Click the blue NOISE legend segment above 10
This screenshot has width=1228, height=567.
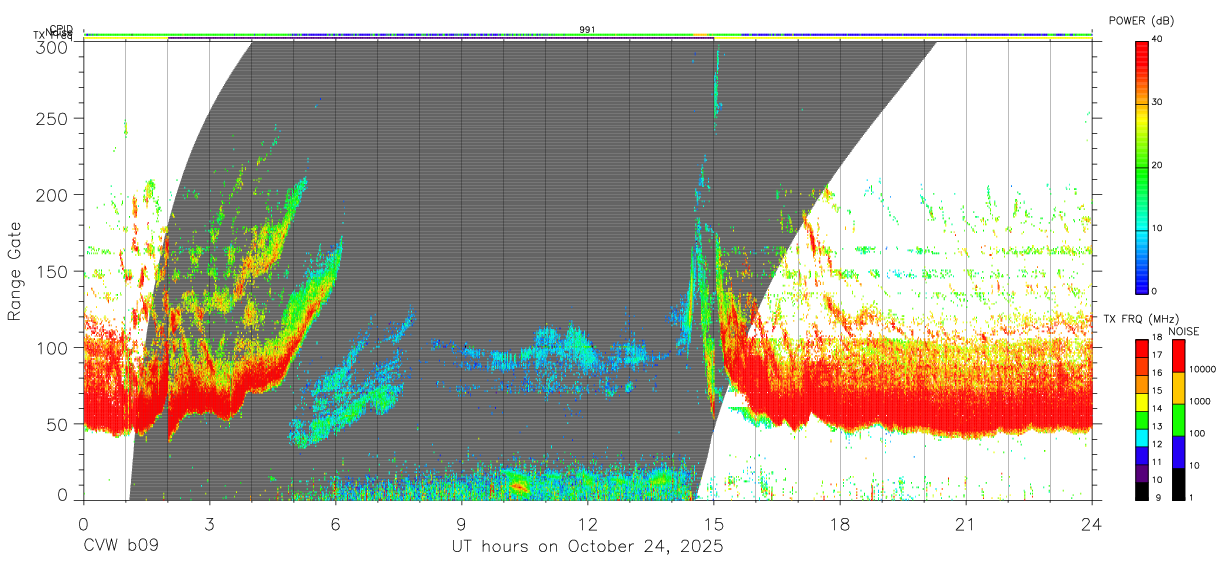click(x=1177, y=452)
